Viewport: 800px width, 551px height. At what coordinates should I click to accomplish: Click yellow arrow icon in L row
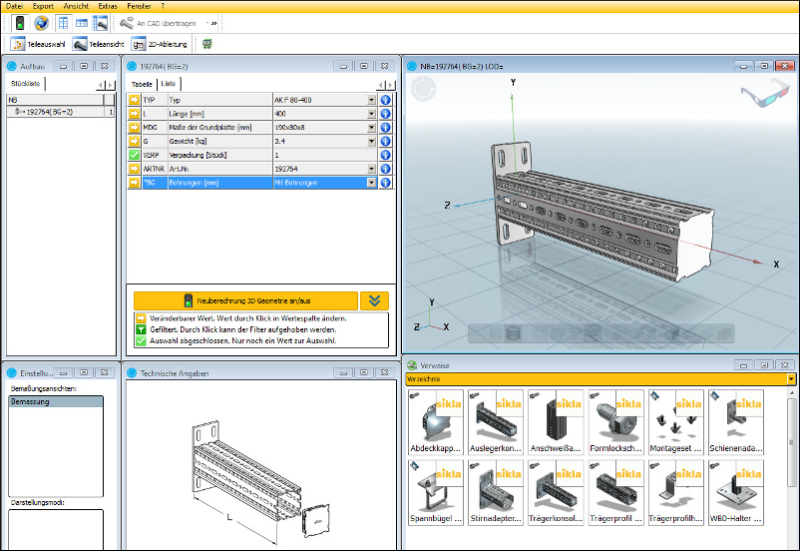(134, 114)
